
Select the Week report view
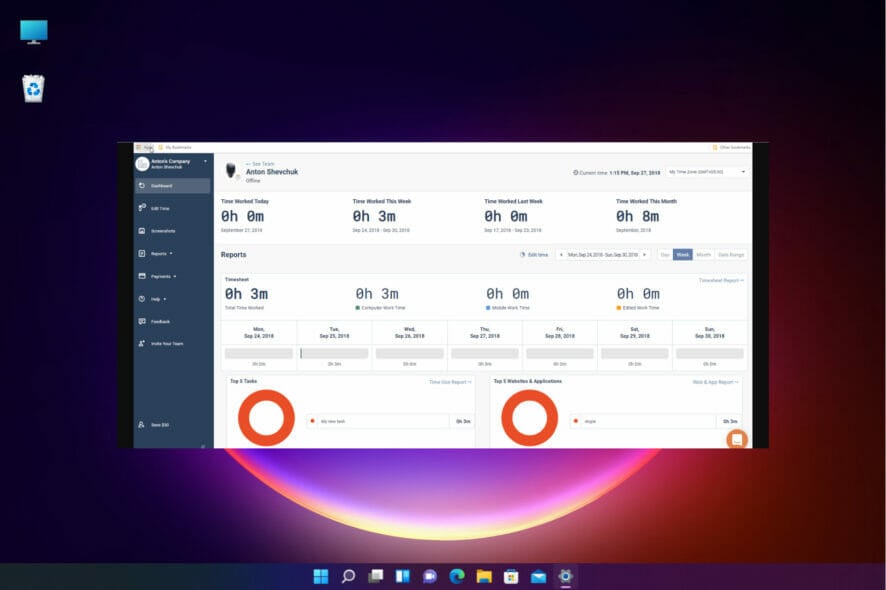pyautogui.click(x=683, y=255)
